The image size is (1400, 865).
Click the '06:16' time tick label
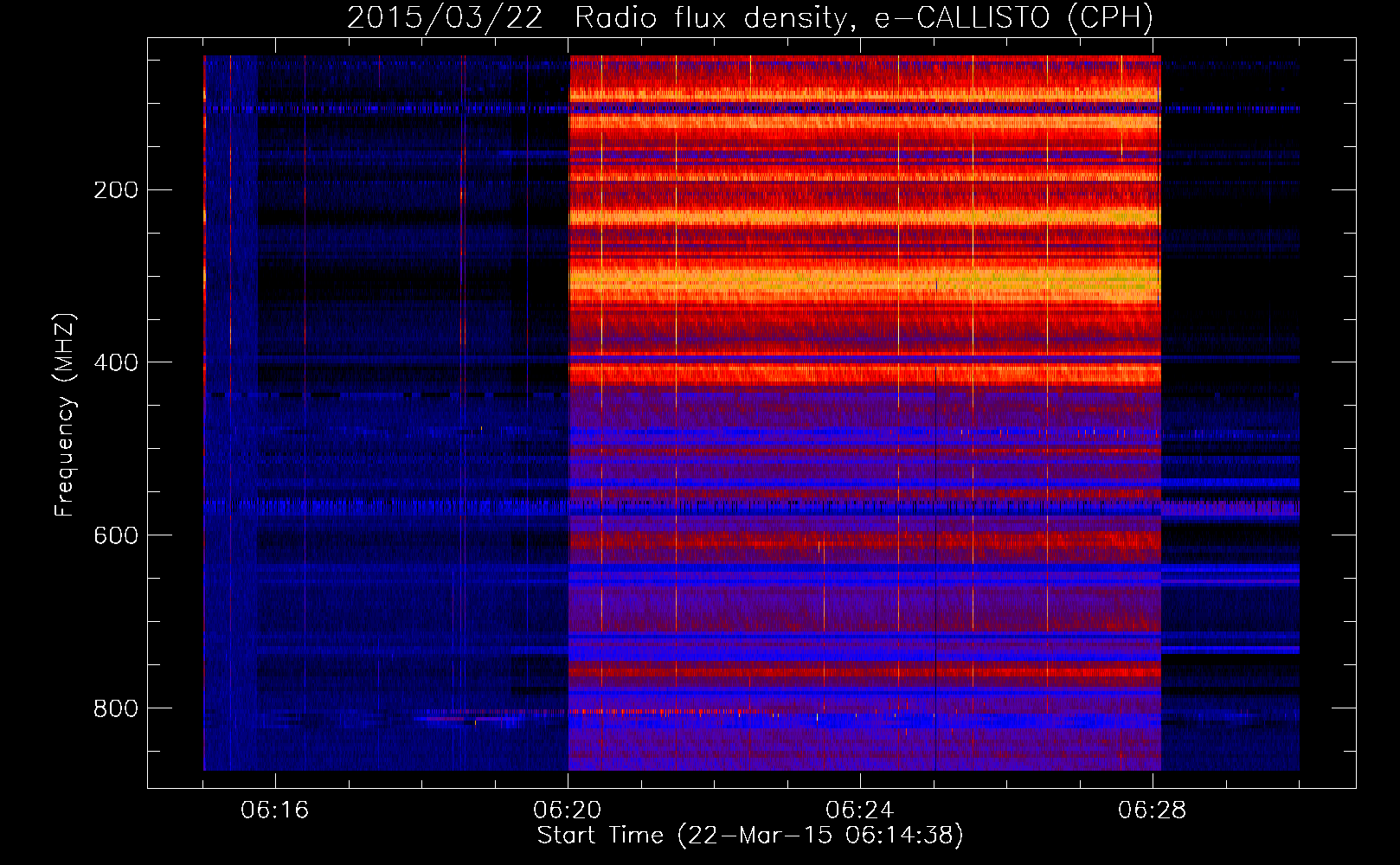pos(275,811)
